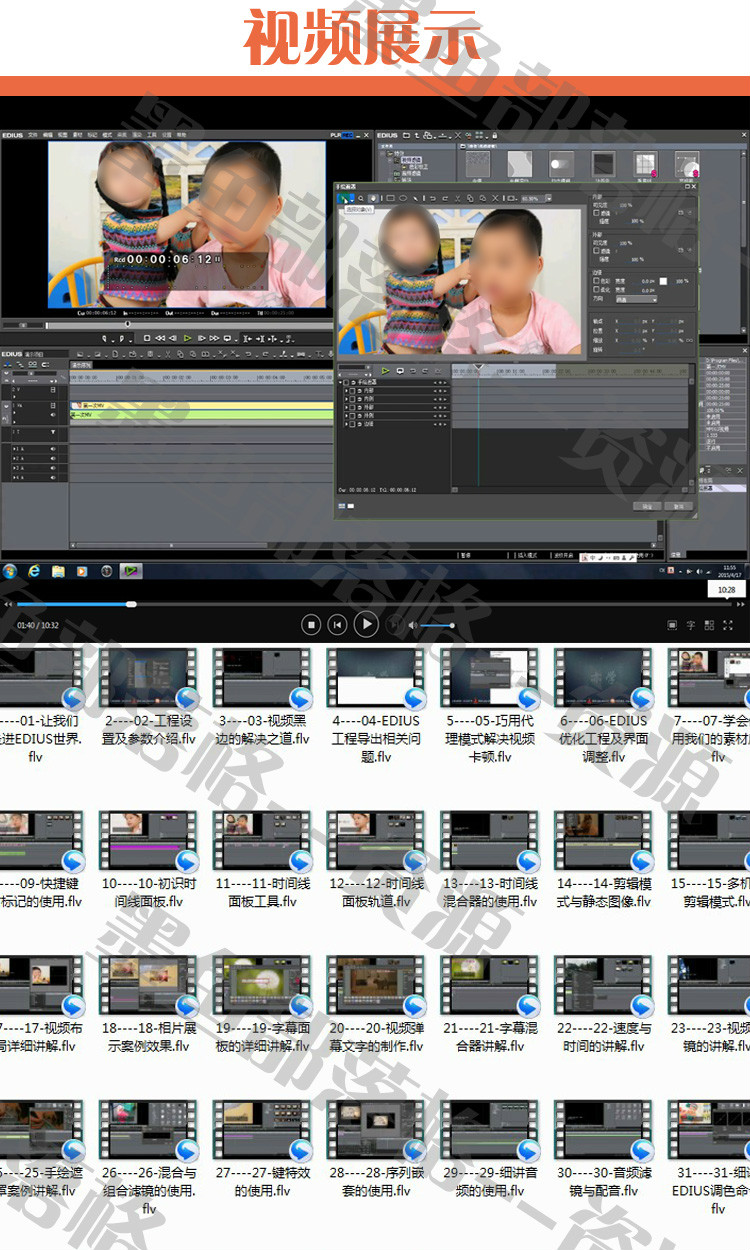Open the 设置 menu in EDIUS

point(167,135)
